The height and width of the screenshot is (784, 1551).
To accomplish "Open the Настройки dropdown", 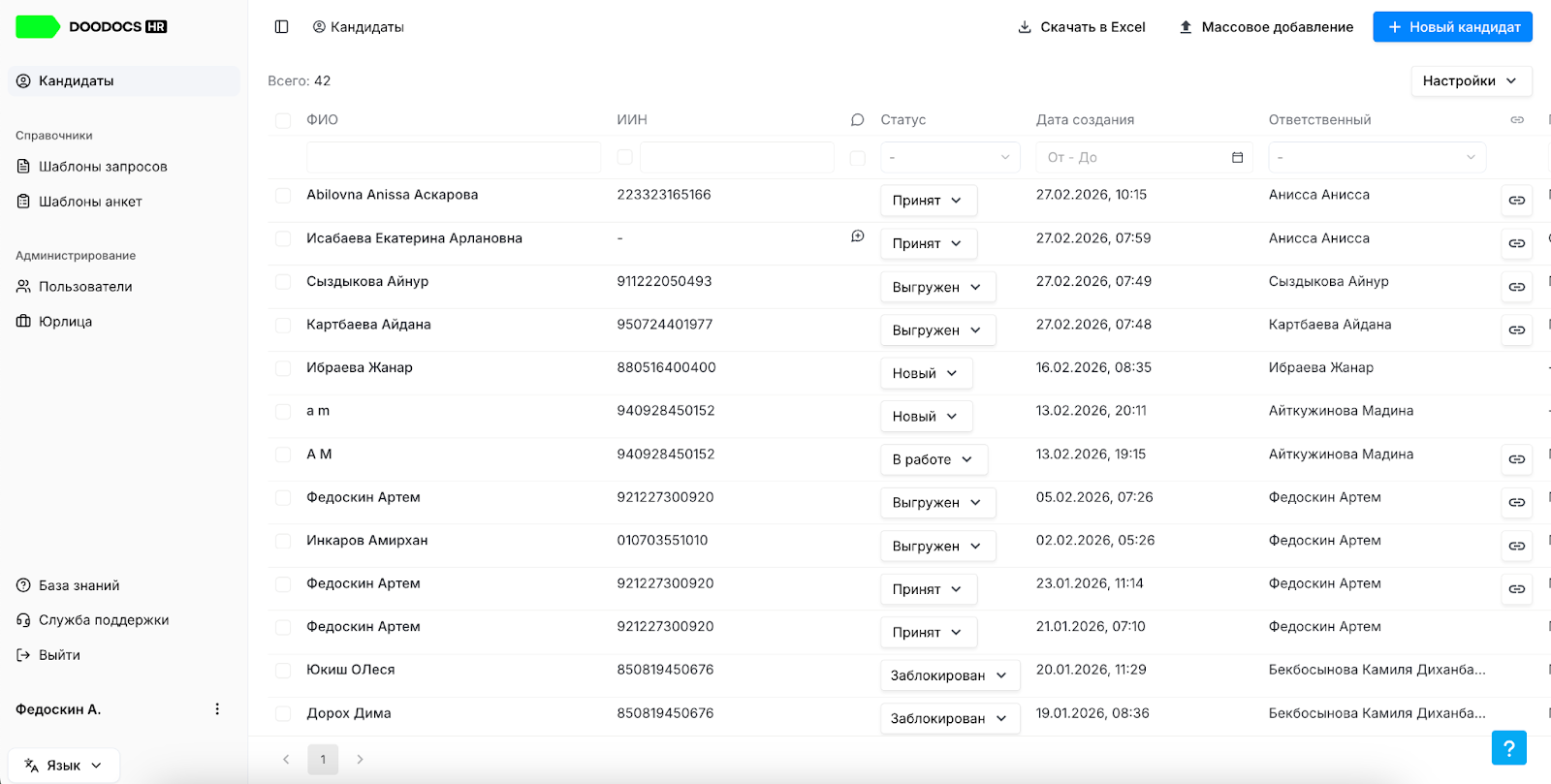I will click(1472, 81).
